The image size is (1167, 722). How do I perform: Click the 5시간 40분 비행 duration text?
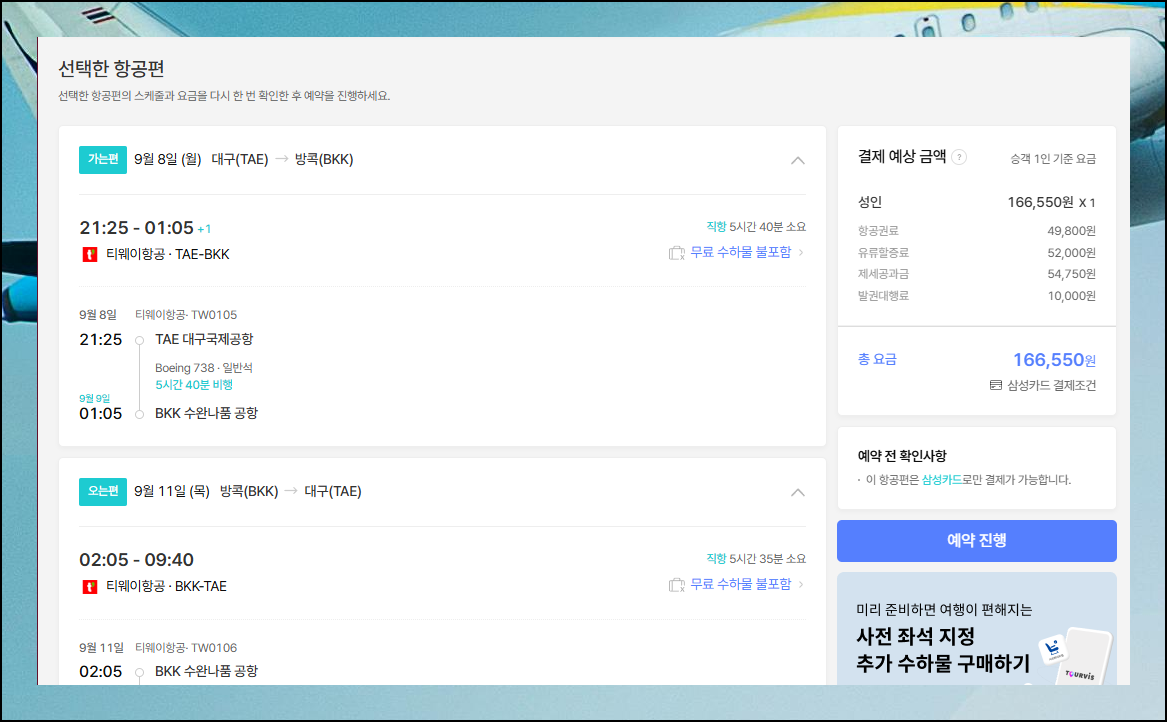tap(194, 385)
